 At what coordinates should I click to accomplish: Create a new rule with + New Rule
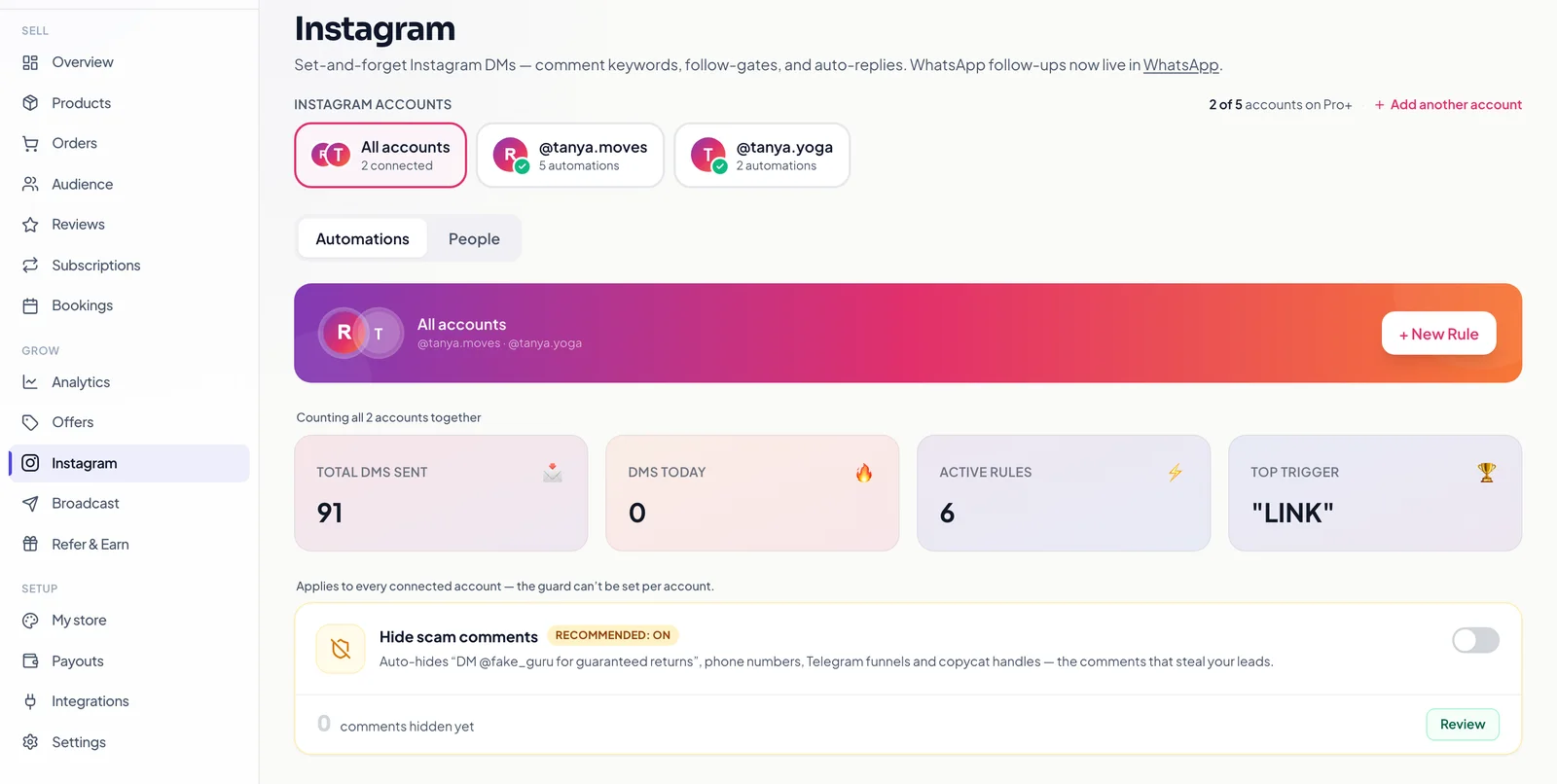(1438, 334)
